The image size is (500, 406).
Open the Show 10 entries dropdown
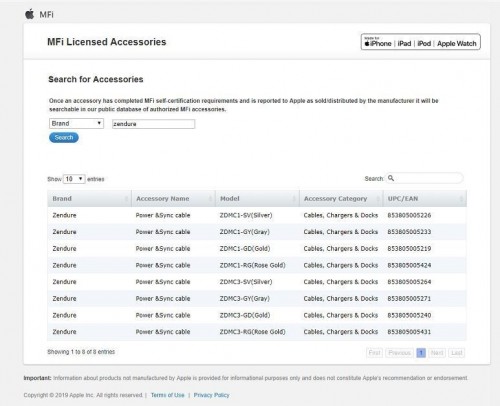[x=74, y=179]
